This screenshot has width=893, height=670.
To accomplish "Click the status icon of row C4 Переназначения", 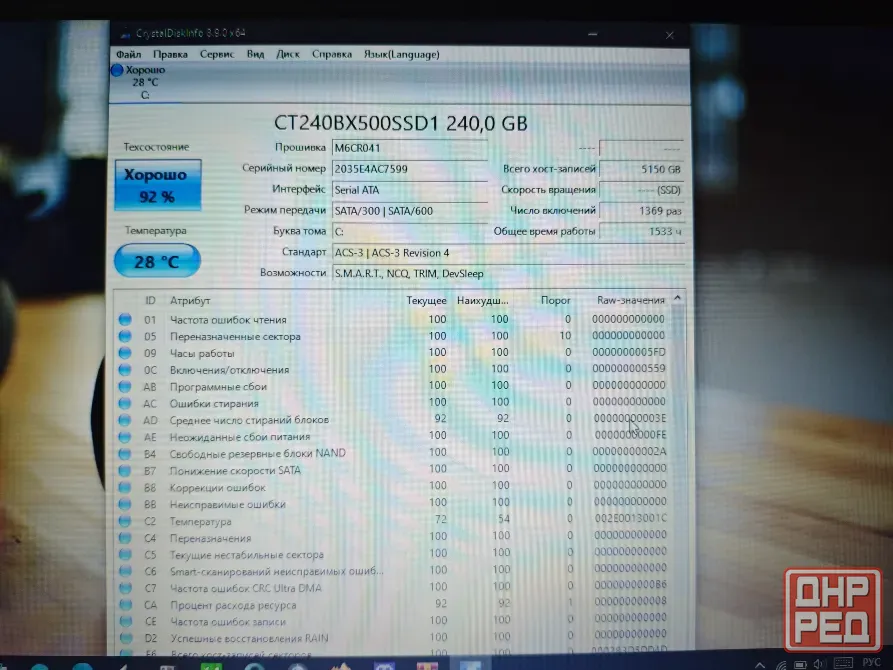I will [x=125, y=538].
